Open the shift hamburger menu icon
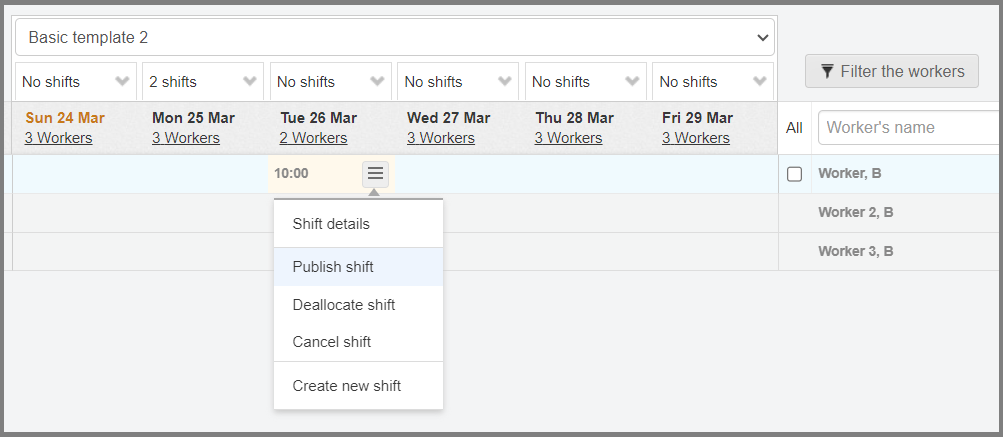 coord(375,174)
